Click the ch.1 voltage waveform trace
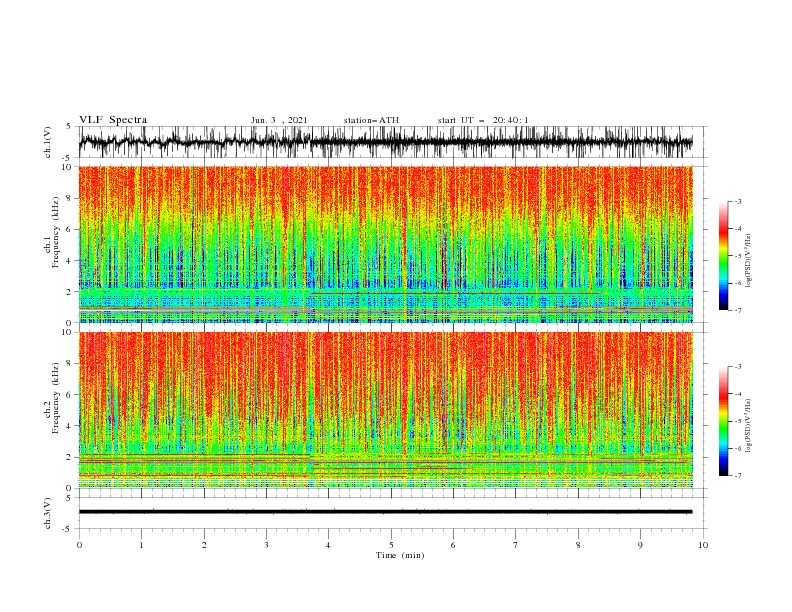Viewport: 792px width, 612px height. click(385, 142)
